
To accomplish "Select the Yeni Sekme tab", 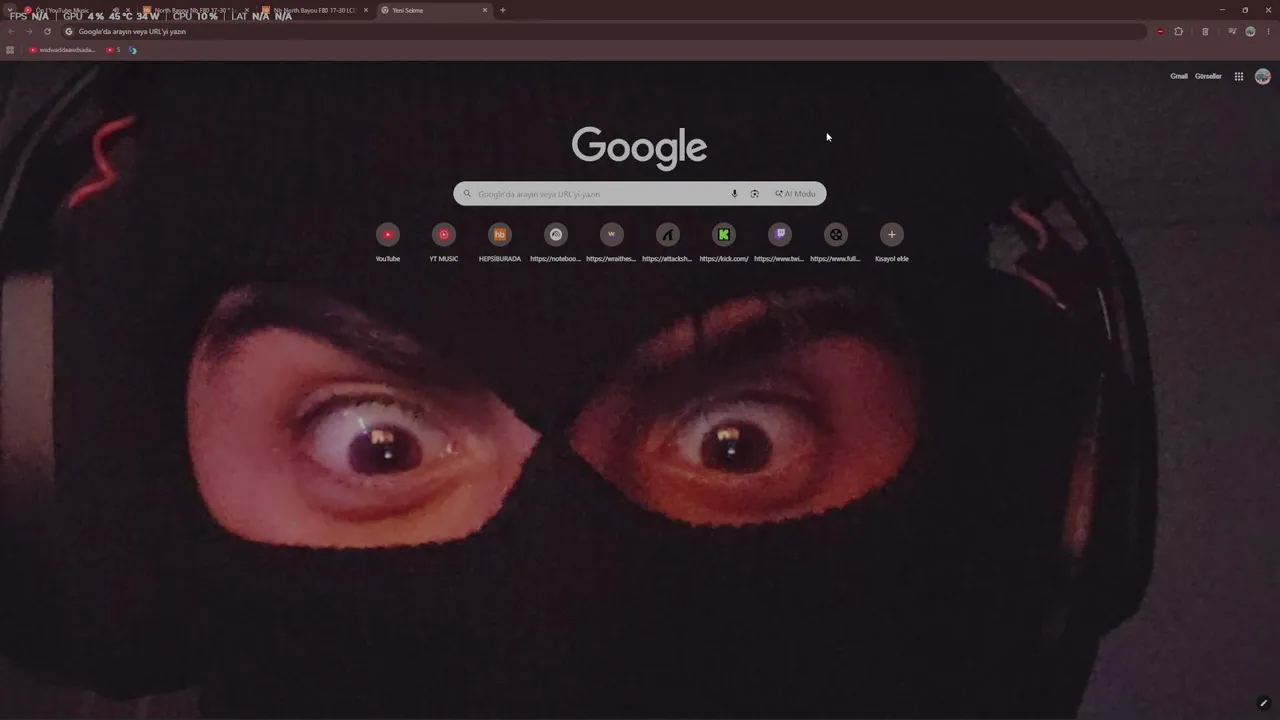I will pos(435,10).
